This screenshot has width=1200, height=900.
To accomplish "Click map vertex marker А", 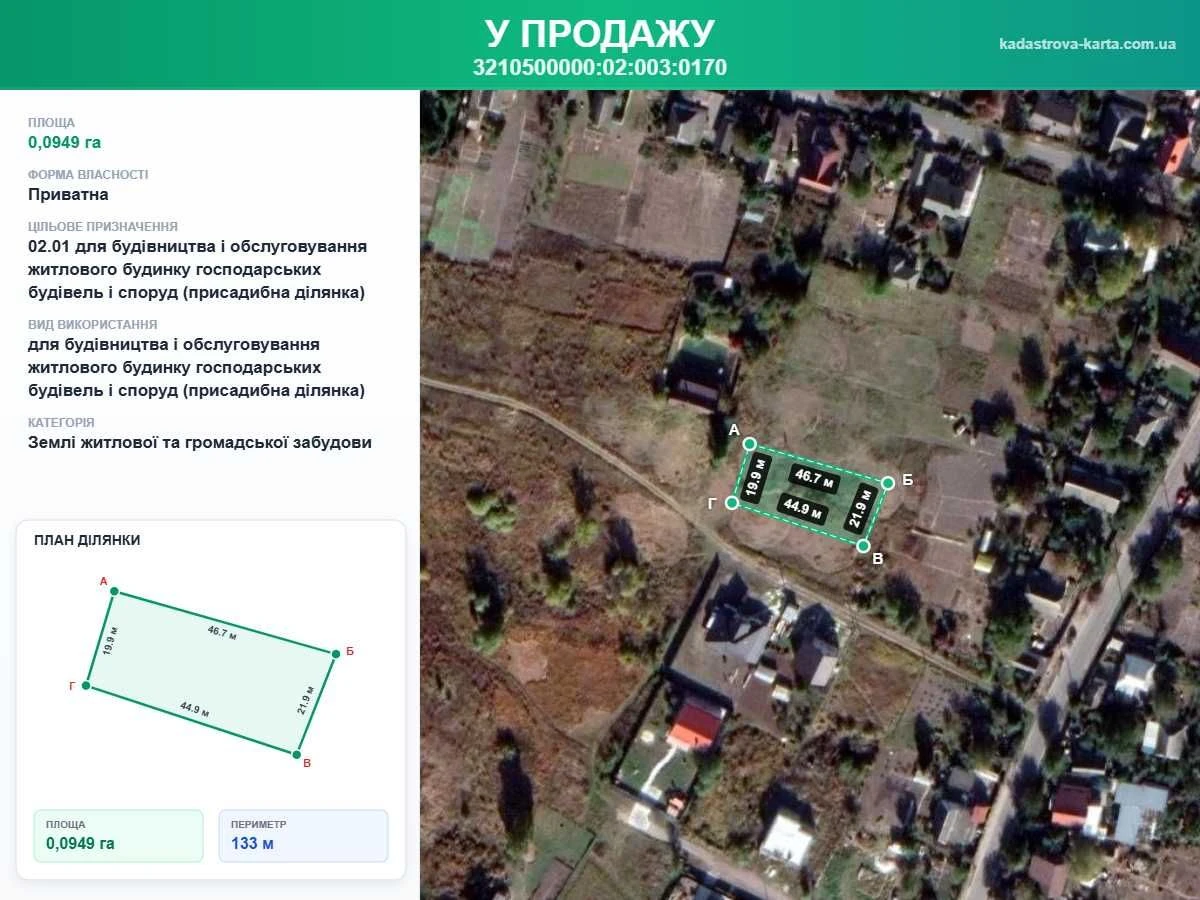I will click(x=749, y=444).
